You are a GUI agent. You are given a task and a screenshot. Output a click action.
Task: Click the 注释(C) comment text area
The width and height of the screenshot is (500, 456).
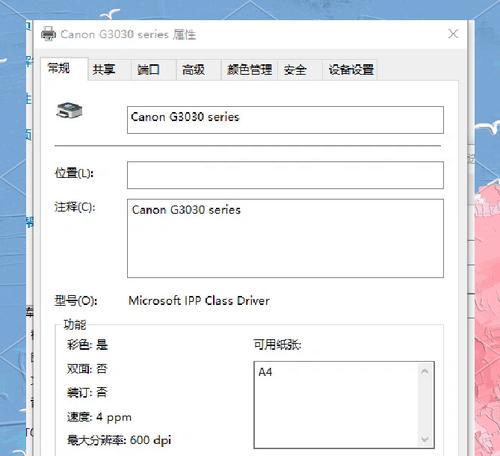[285, 238]
